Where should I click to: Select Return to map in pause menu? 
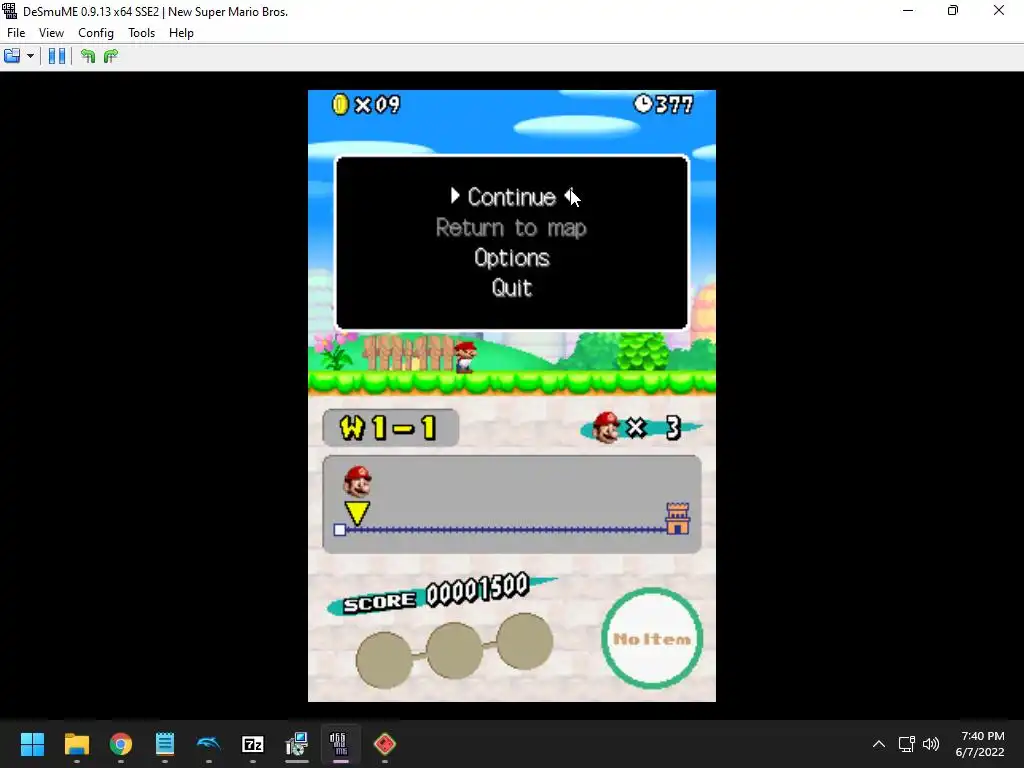[511, 227]
